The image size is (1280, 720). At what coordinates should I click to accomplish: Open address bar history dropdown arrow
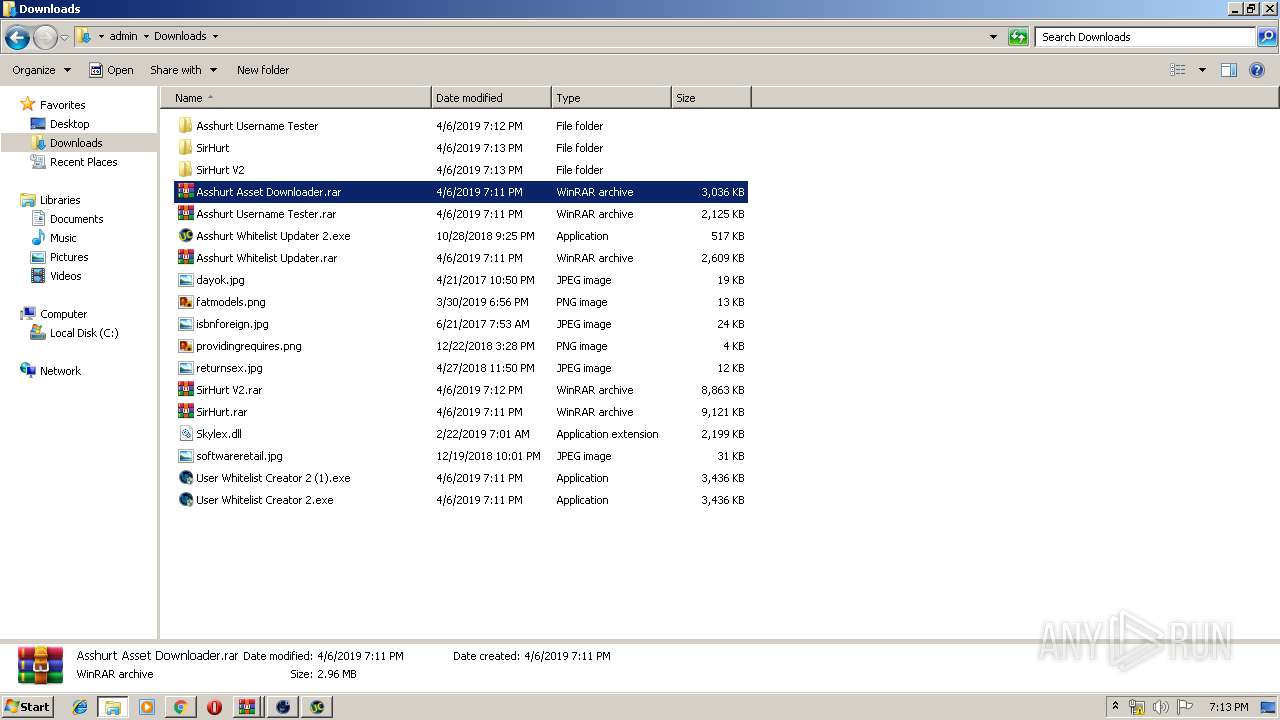(993, 37)
